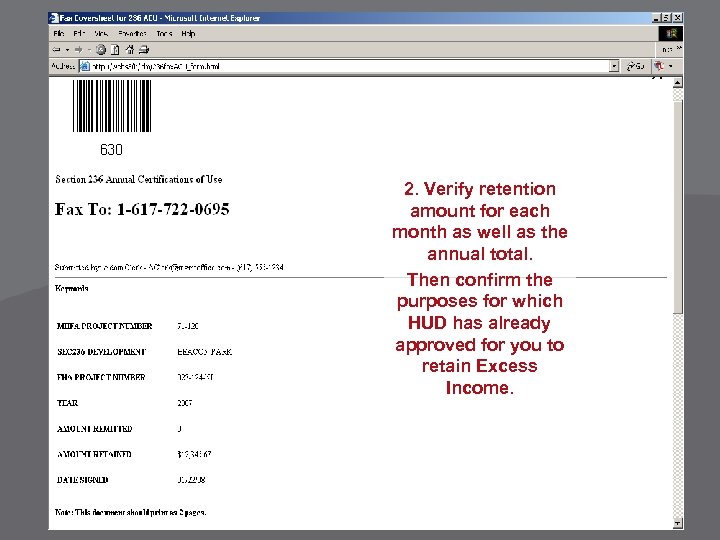Click the barcode number 630
The image size is (720, 540).
pyautogui.click(x=111, y=150)
